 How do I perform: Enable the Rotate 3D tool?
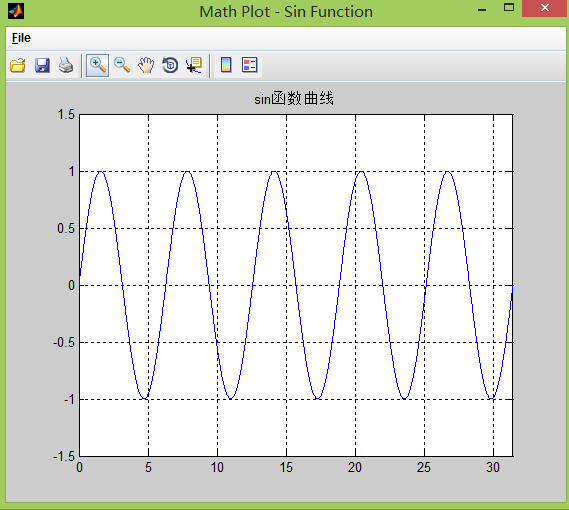(x=170, y=66)
